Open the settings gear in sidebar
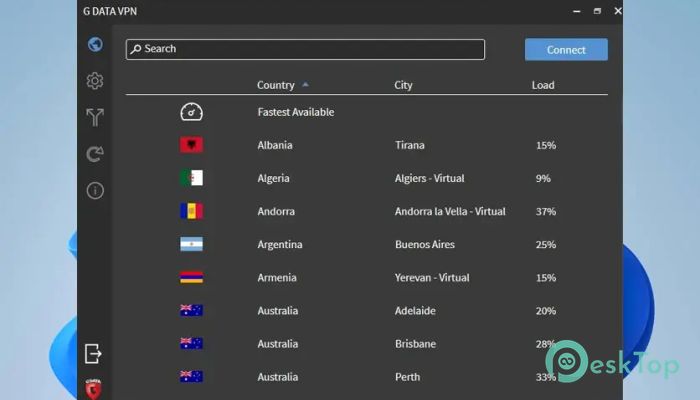The height and width of the screenshot is (400, 700). click(95, 81)
